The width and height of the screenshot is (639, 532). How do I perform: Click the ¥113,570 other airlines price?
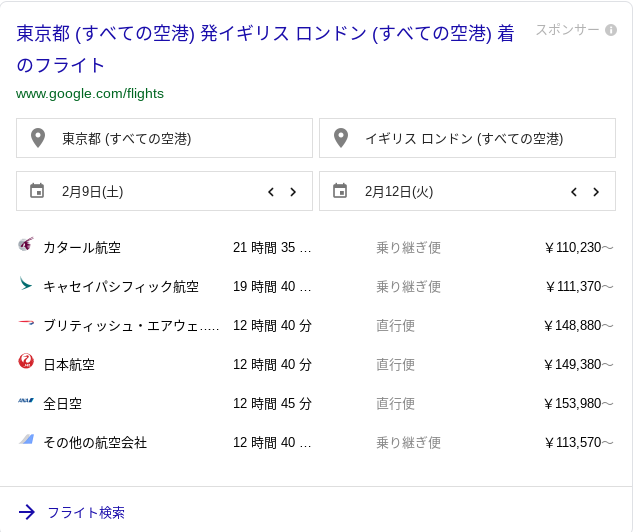point(579,442)
